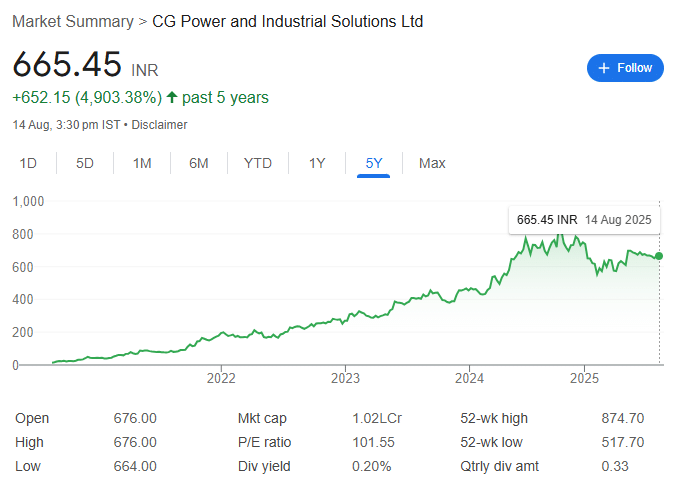This screenshot has width=694, height=494.
Task: Click the Div yield value 0.20%
Action: point(371,466)
